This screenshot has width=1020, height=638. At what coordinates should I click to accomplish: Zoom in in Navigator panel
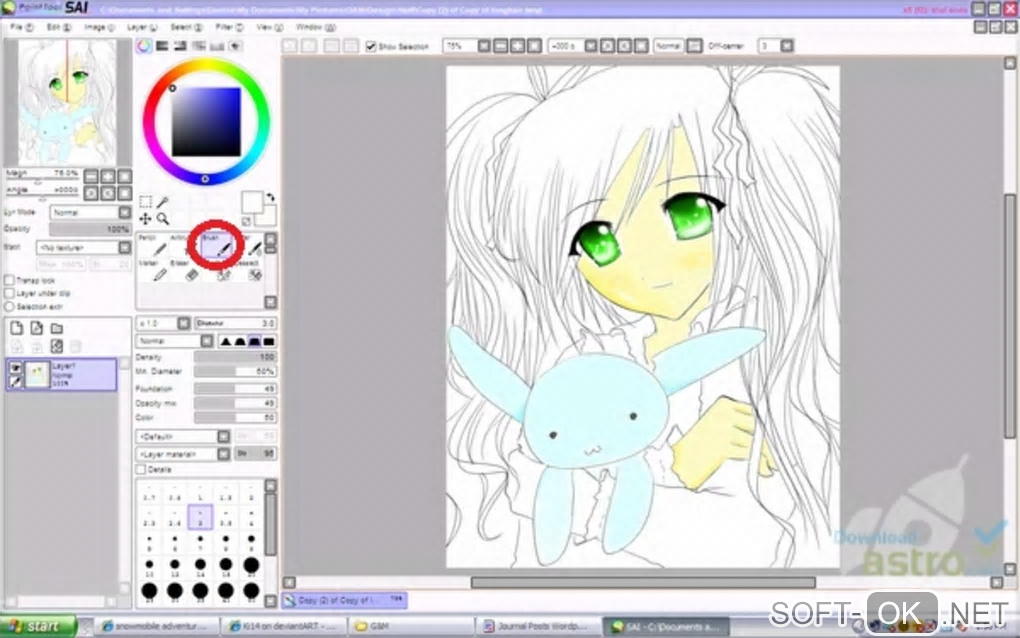click(108, 176)
